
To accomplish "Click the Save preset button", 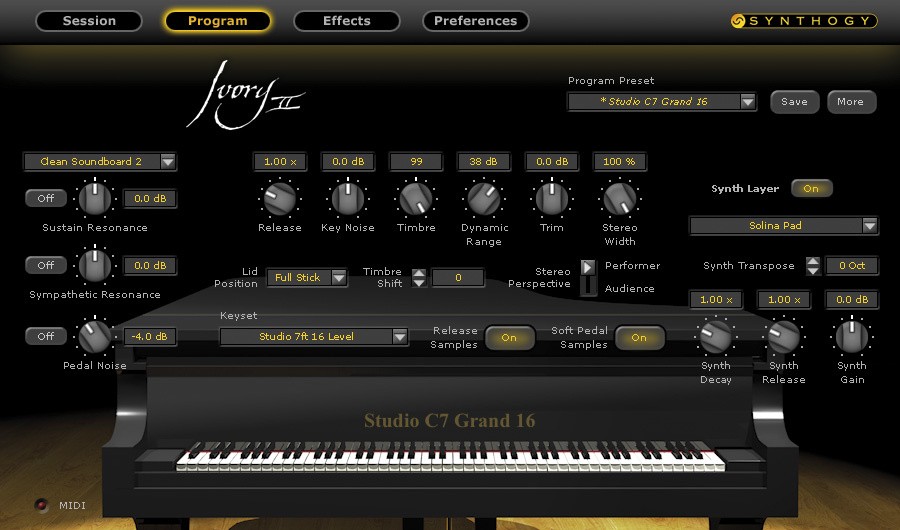I will (x=794, y=101).
